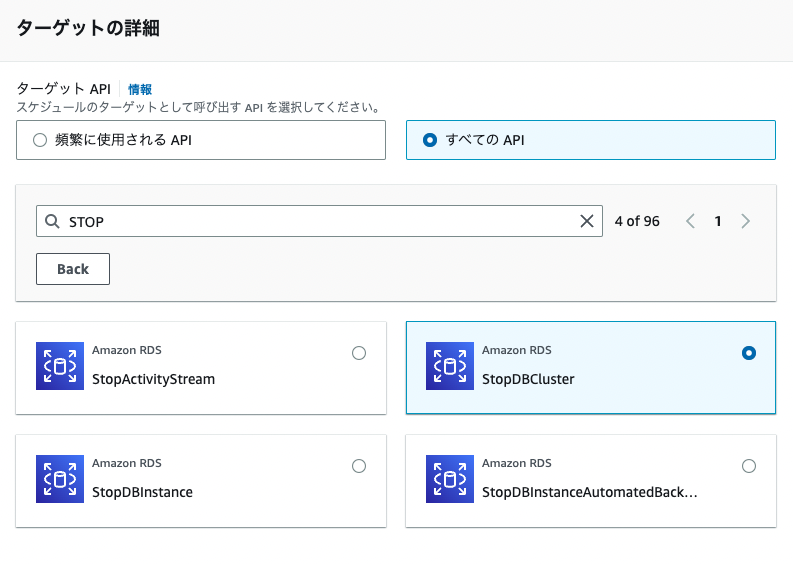The image size is (793, 564).
Task: Click the StopDBInstance API name text
Action: click(x=142, y=492)
